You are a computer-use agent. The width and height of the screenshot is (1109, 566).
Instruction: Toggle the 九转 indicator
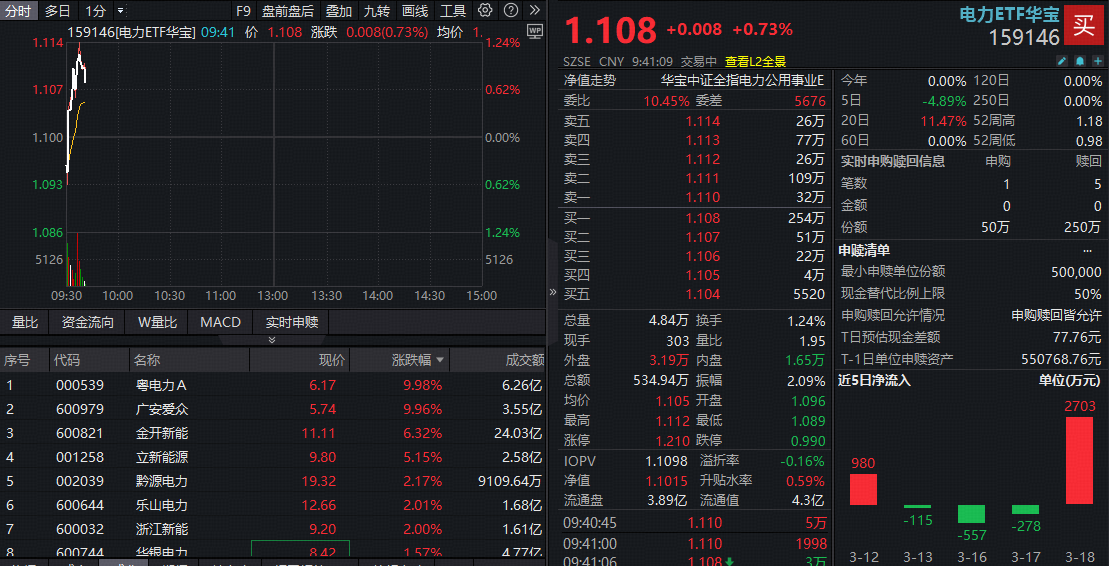(377, 11)
